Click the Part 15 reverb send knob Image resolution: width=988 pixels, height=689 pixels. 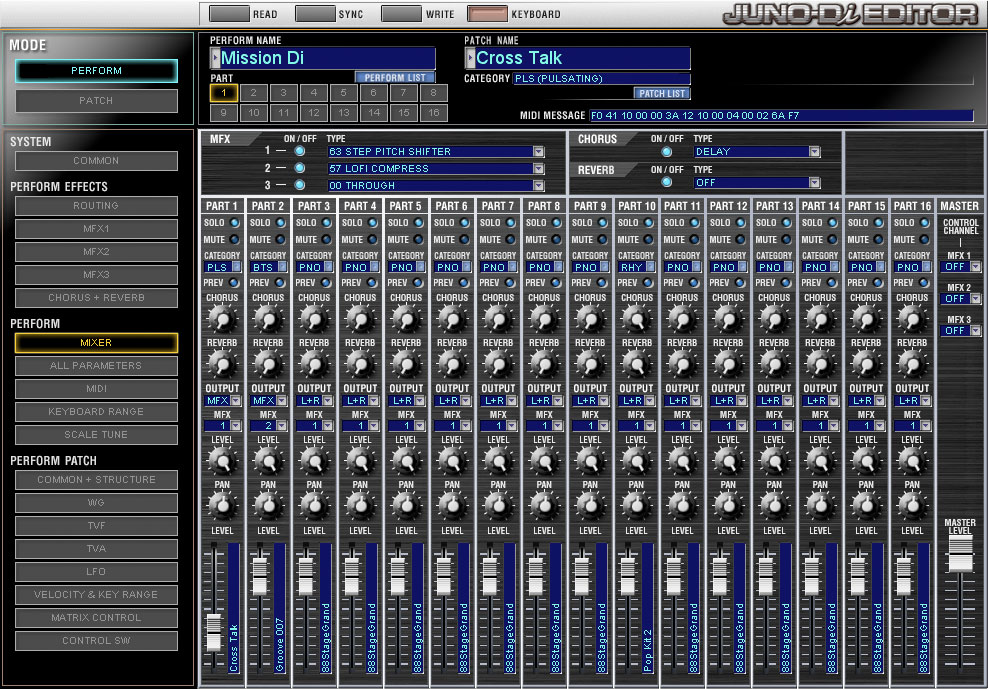(x=866, y=364)
